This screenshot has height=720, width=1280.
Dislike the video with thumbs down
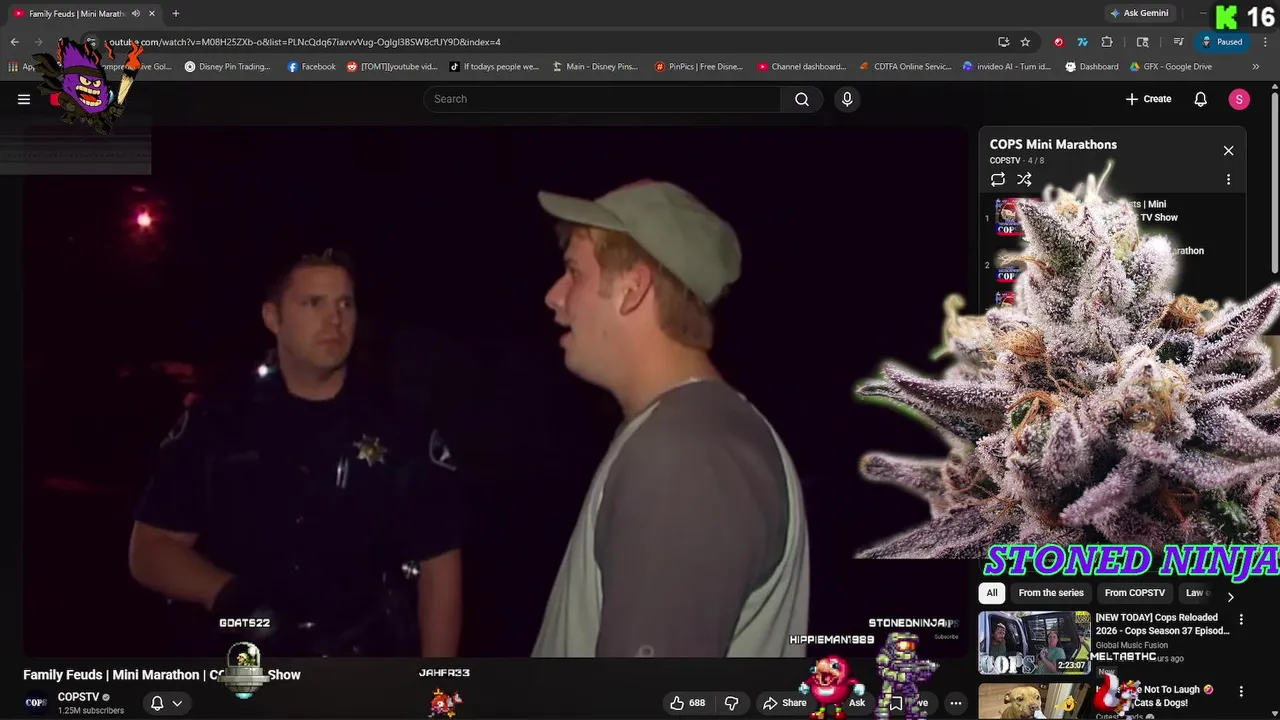731,703
